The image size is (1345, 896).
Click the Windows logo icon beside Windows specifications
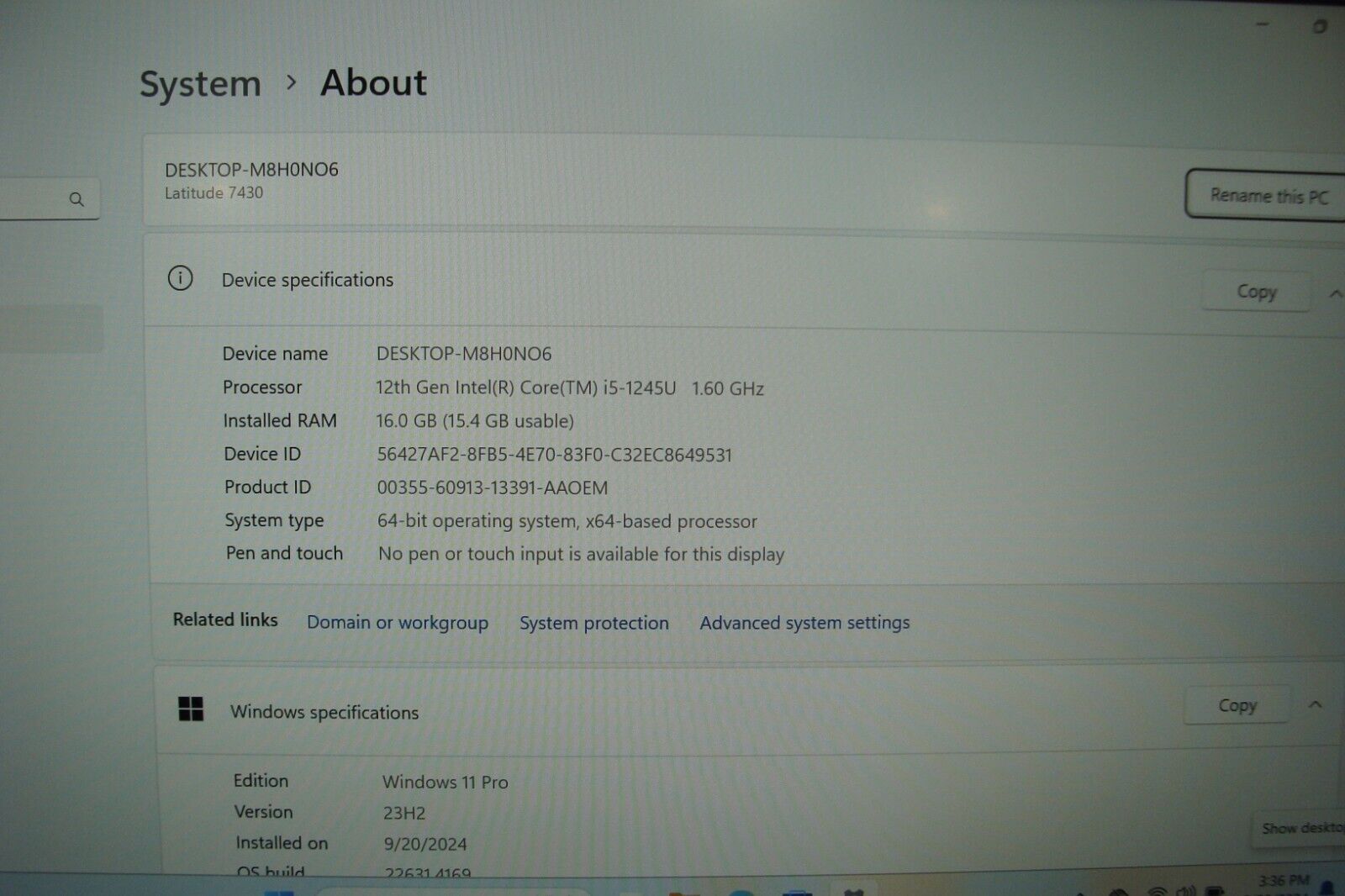point(191,709)
